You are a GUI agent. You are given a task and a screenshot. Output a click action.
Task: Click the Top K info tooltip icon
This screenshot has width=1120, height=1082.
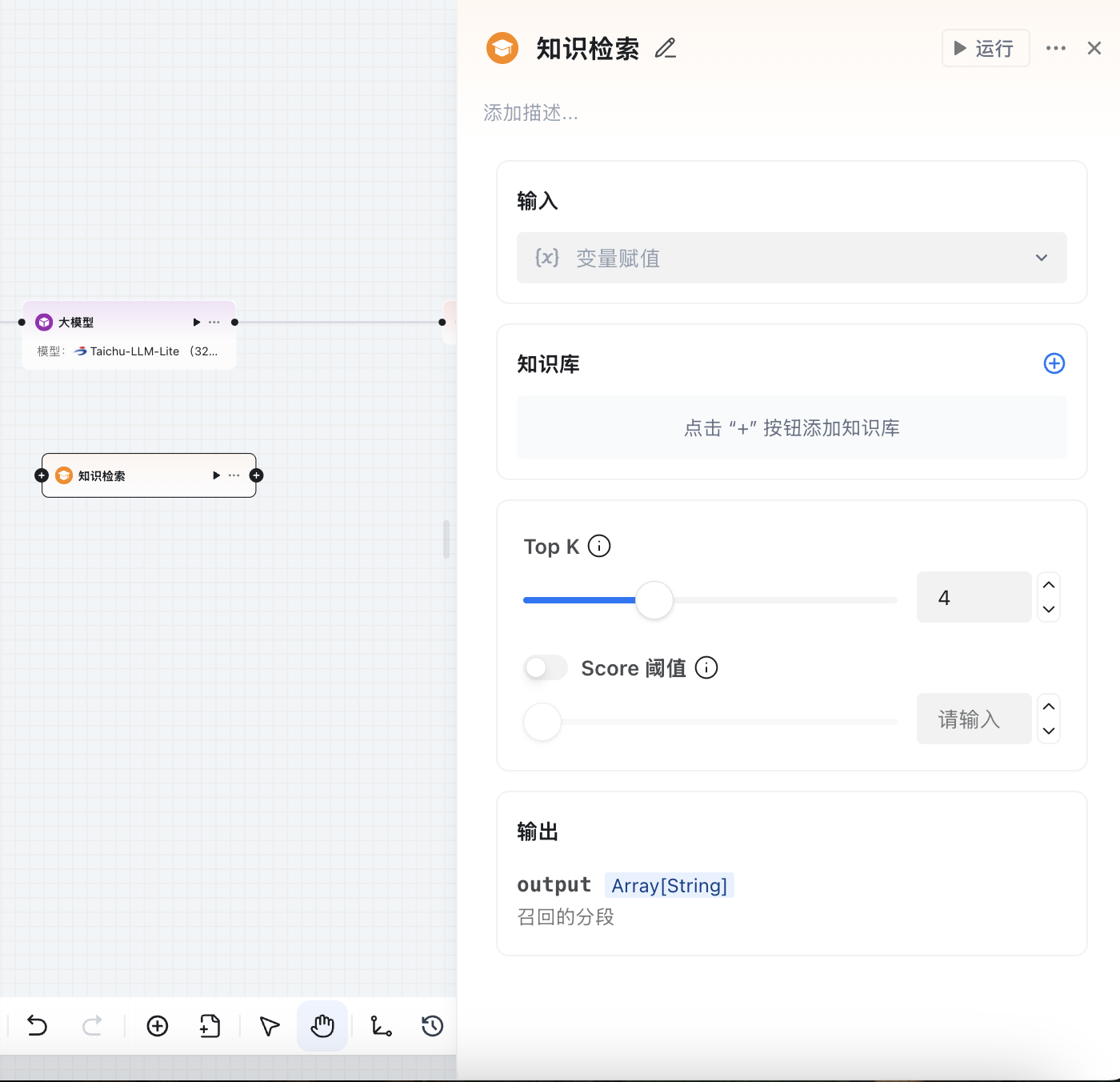(x=598, y=546)
